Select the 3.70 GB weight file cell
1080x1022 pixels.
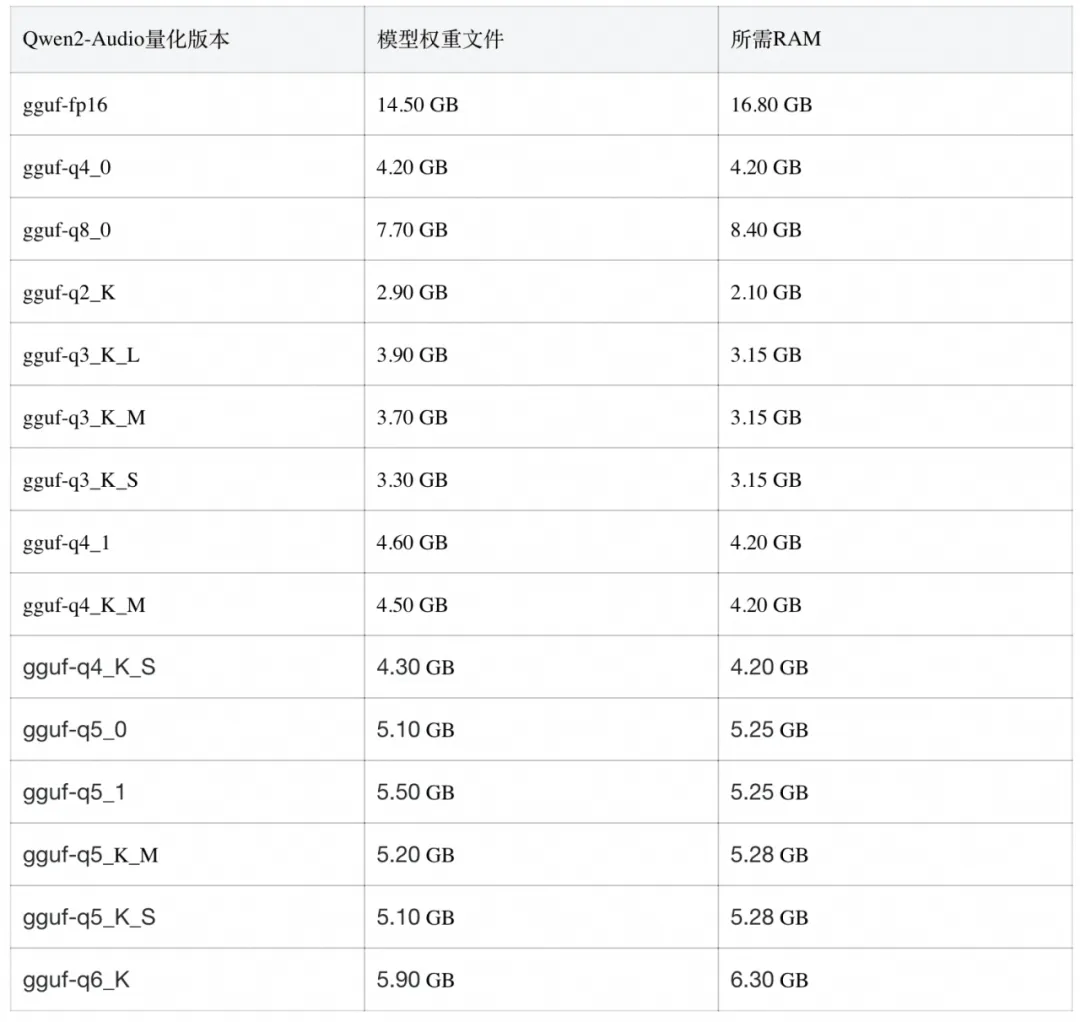[x=412, y=417]
